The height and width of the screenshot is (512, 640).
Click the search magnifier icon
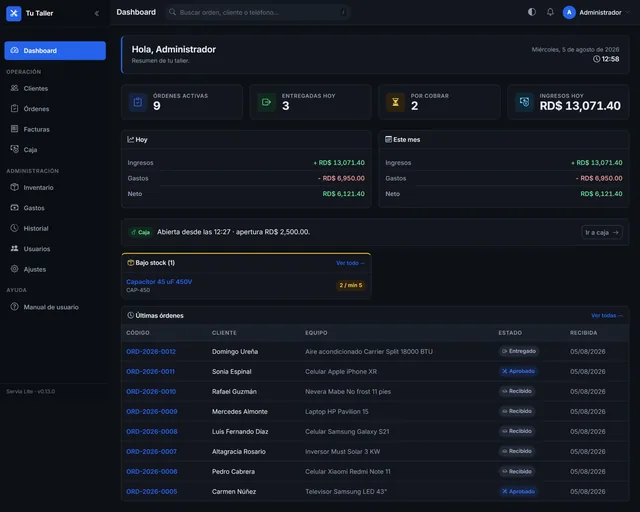(x=173, y=12)
